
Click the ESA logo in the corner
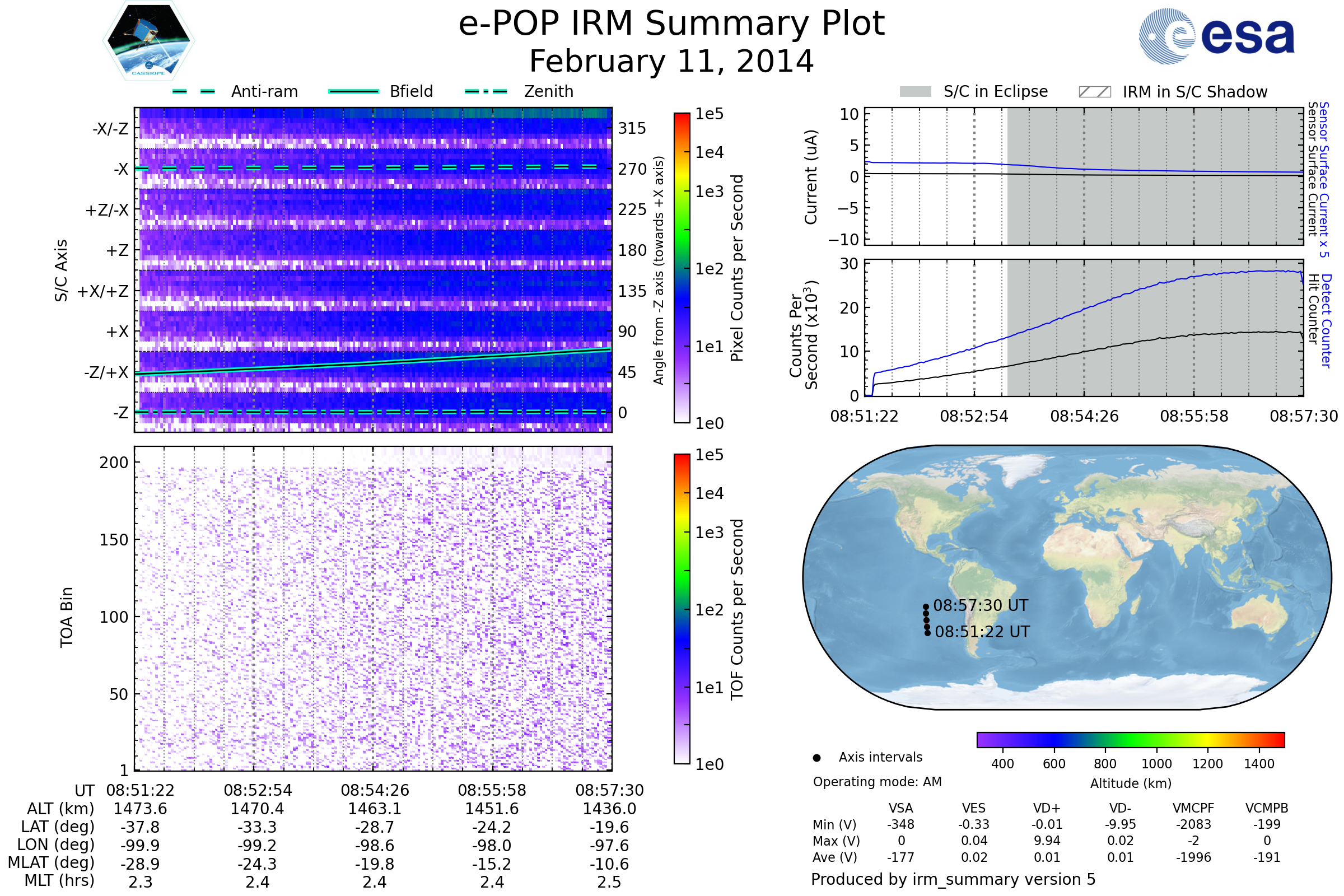(x=1216, y=36)
